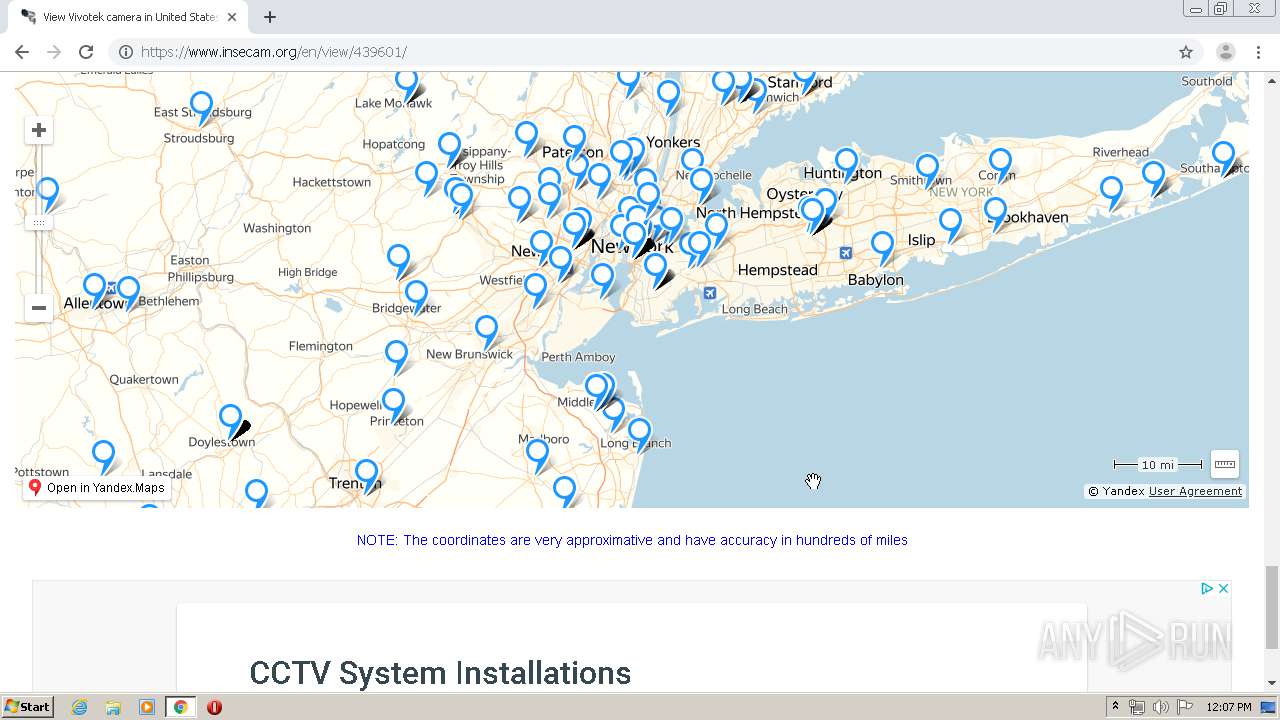Open the map in Yandex.Maps

pos(96,488)
